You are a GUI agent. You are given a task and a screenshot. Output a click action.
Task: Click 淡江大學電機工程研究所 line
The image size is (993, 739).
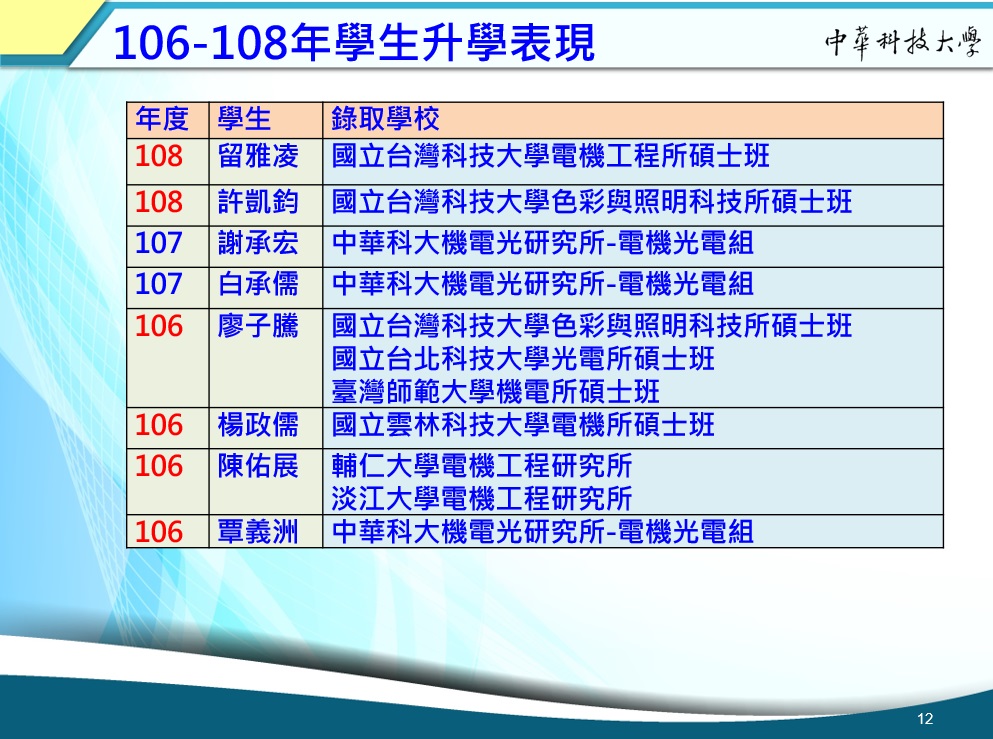482,499
